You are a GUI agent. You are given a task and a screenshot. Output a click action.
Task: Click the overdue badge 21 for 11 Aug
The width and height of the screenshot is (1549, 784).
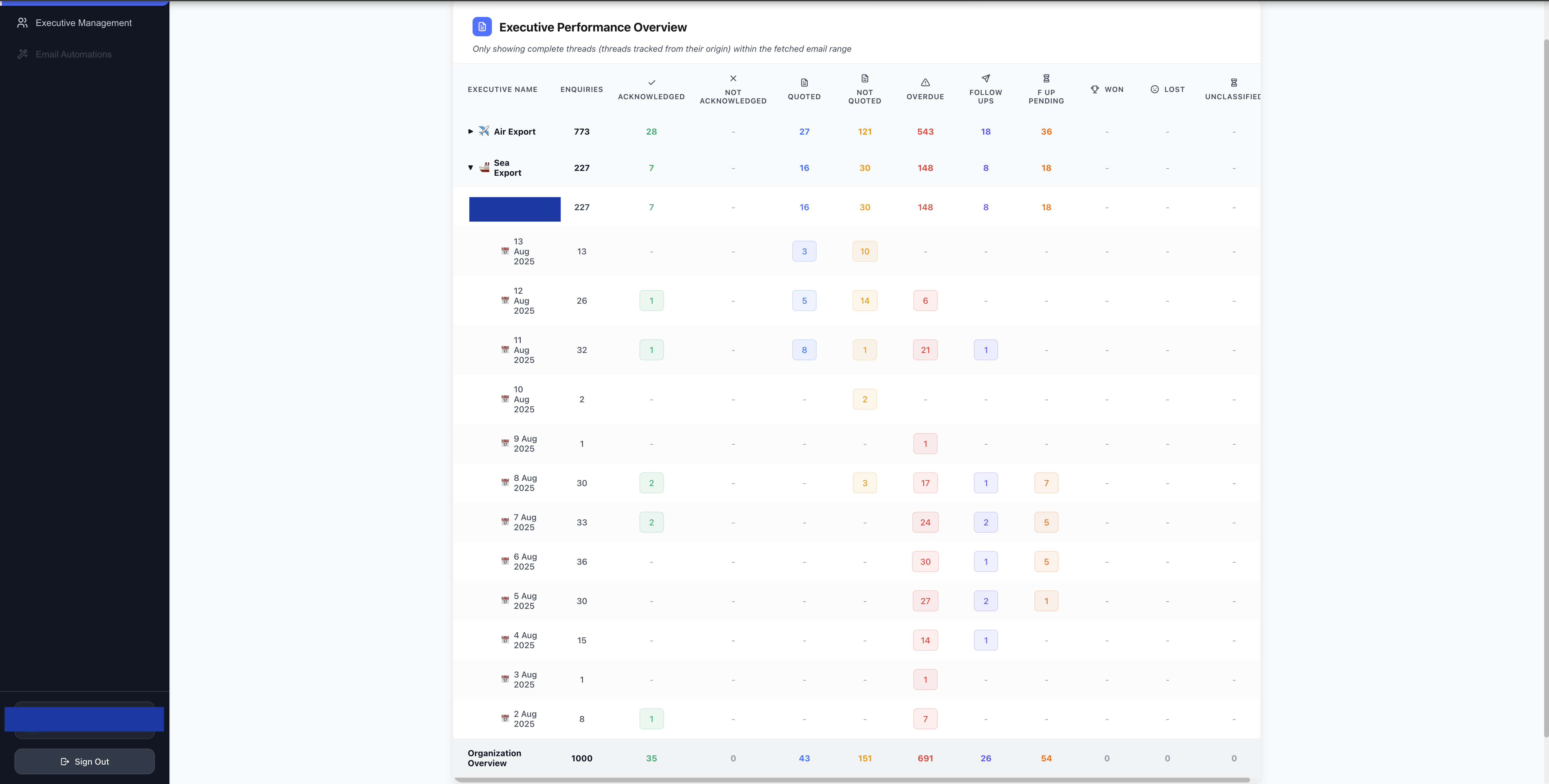(x=925, y=350)
